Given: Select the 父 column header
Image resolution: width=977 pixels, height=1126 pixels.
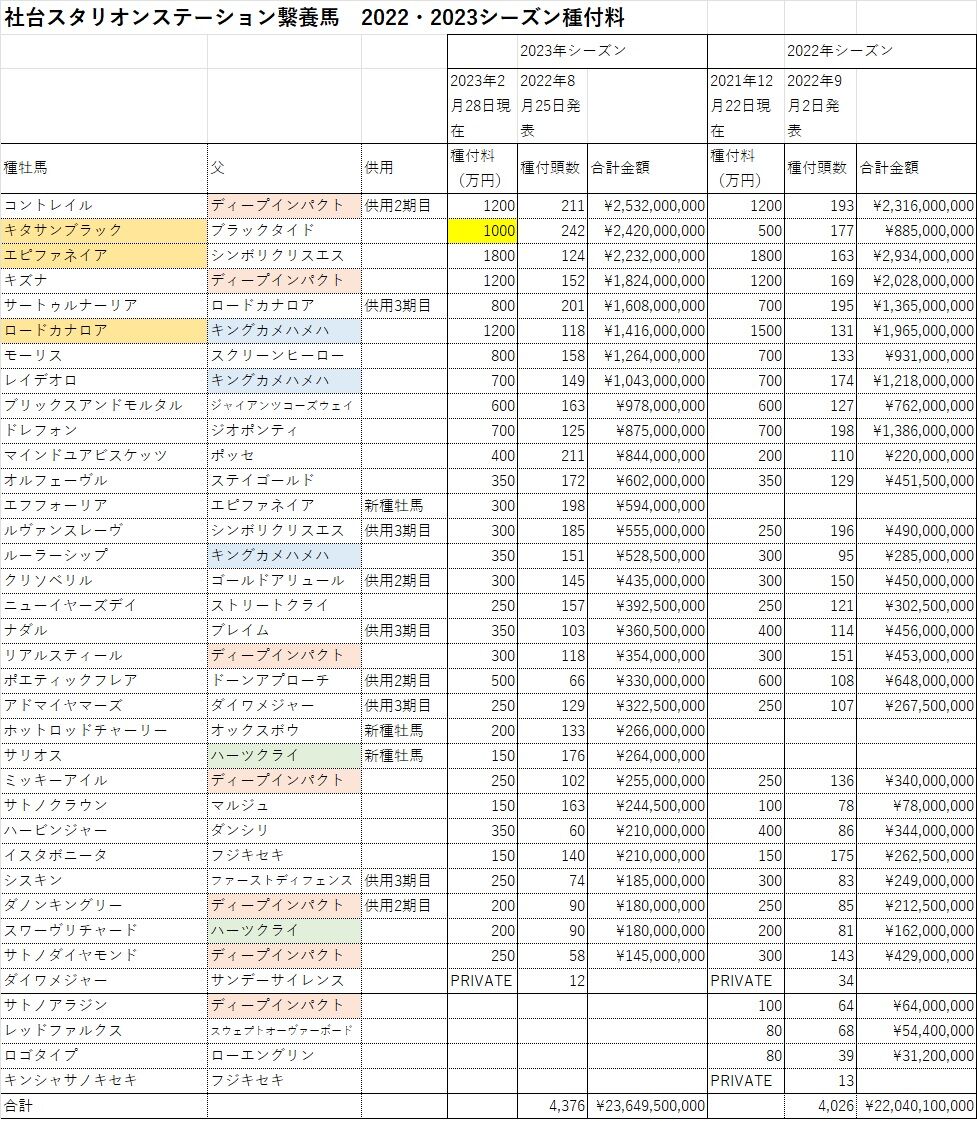Looking at the screenshot, I should (284, 168).
